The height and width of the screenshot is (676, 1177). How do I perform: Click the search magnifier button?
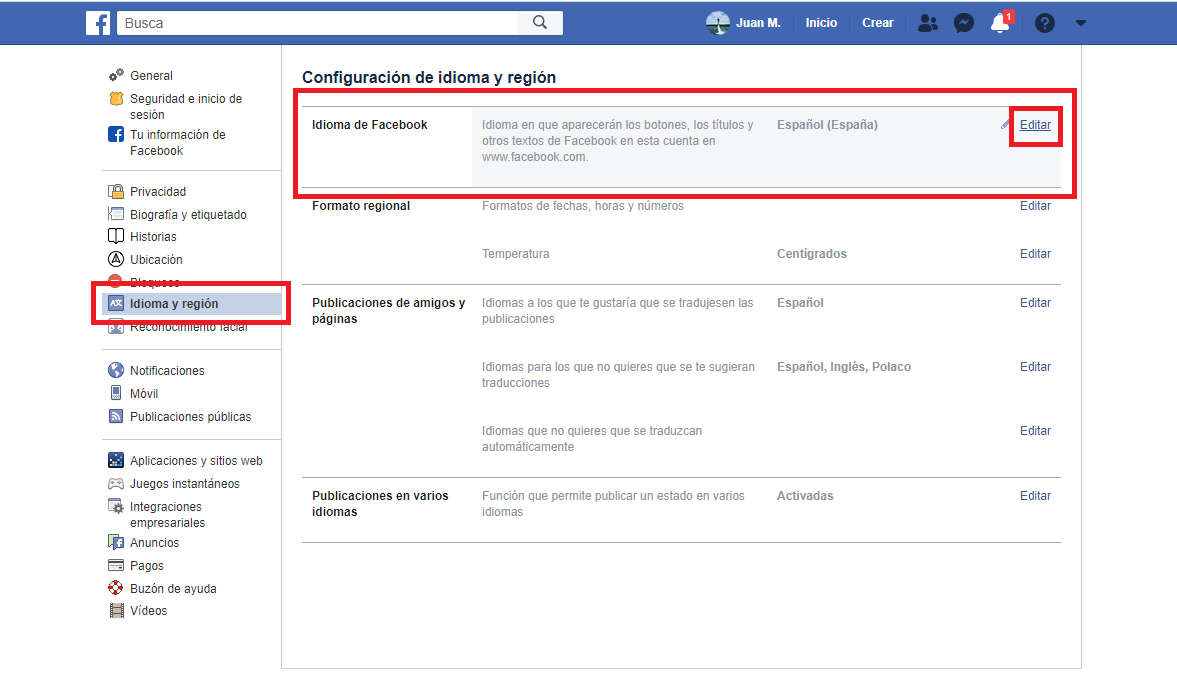coord(540,23)
